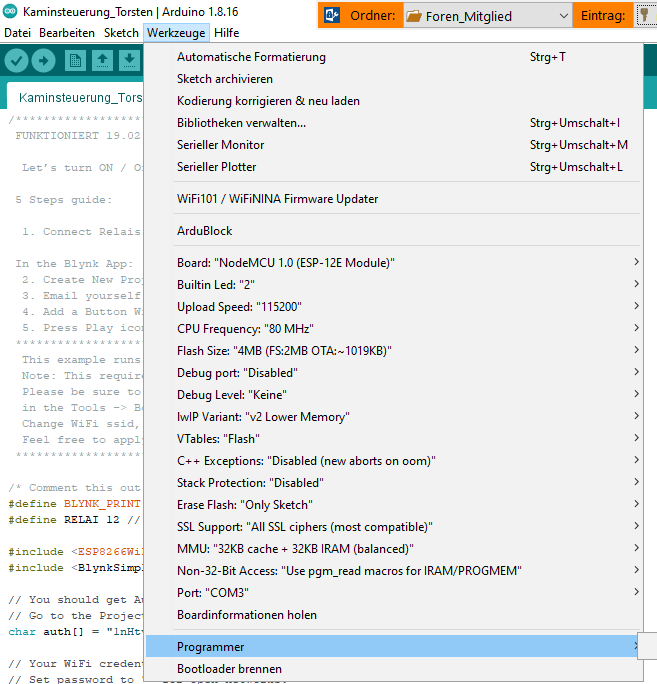657x684 pixels.
Task: Click the '// Your WiFi creden' comment line
Action: coord(76,664)
